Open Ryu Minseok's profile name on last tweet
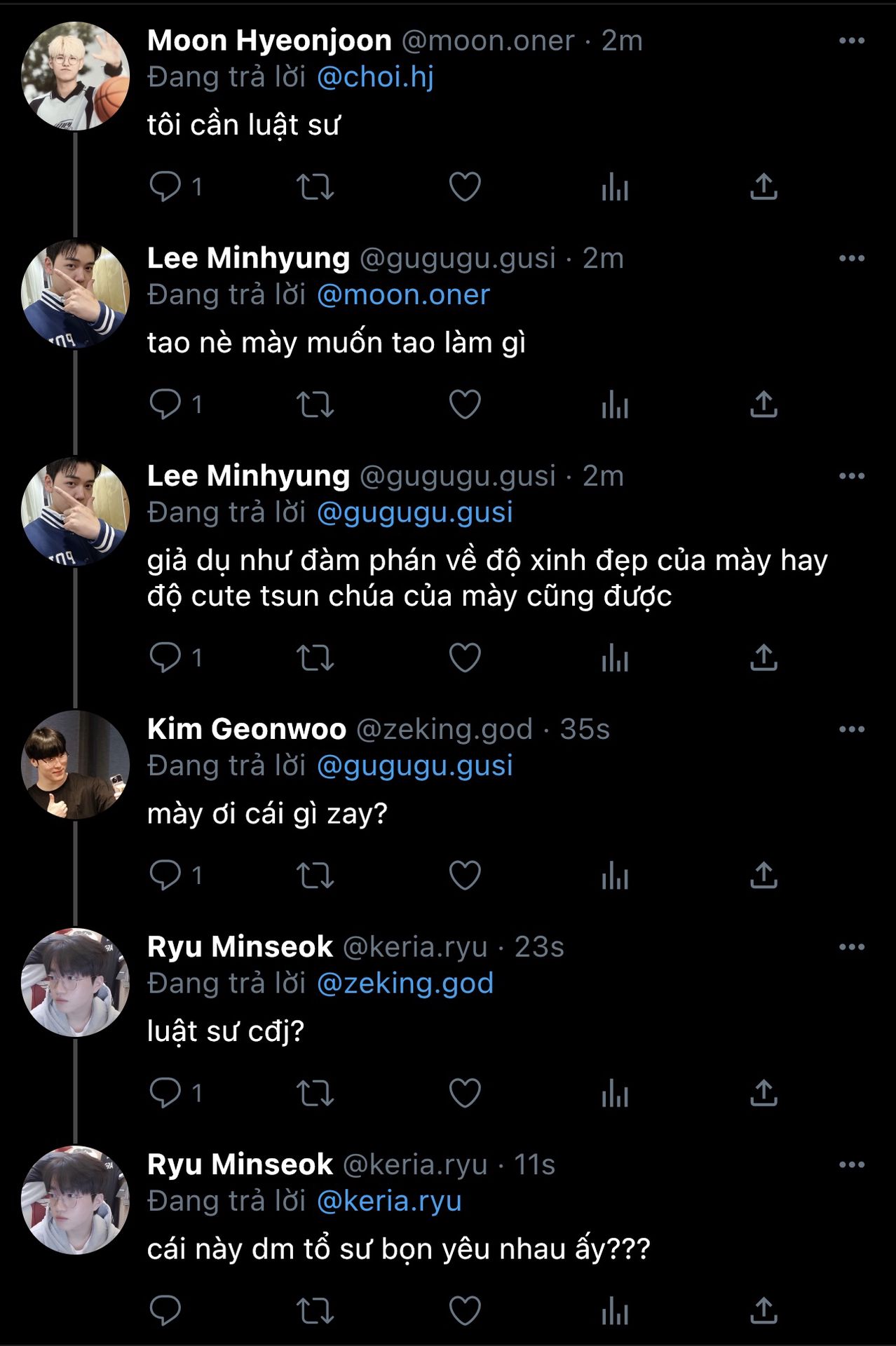Viewport: 896px width, 1346px height. click(240, 1164)
